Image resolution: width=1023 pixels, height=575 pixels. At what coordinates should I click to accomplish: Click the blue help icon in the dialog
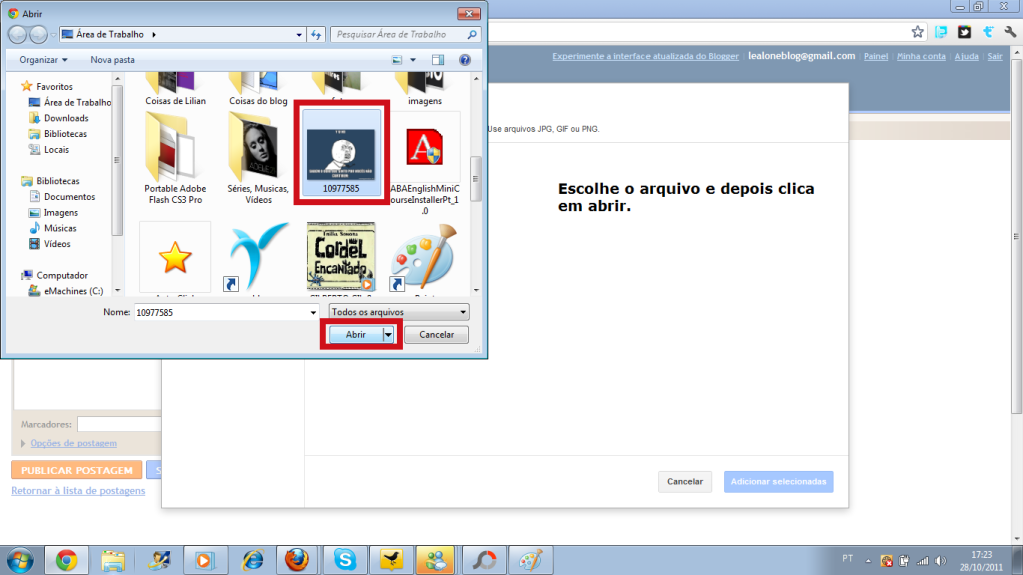pyautogui.click(x=465, y=60)
